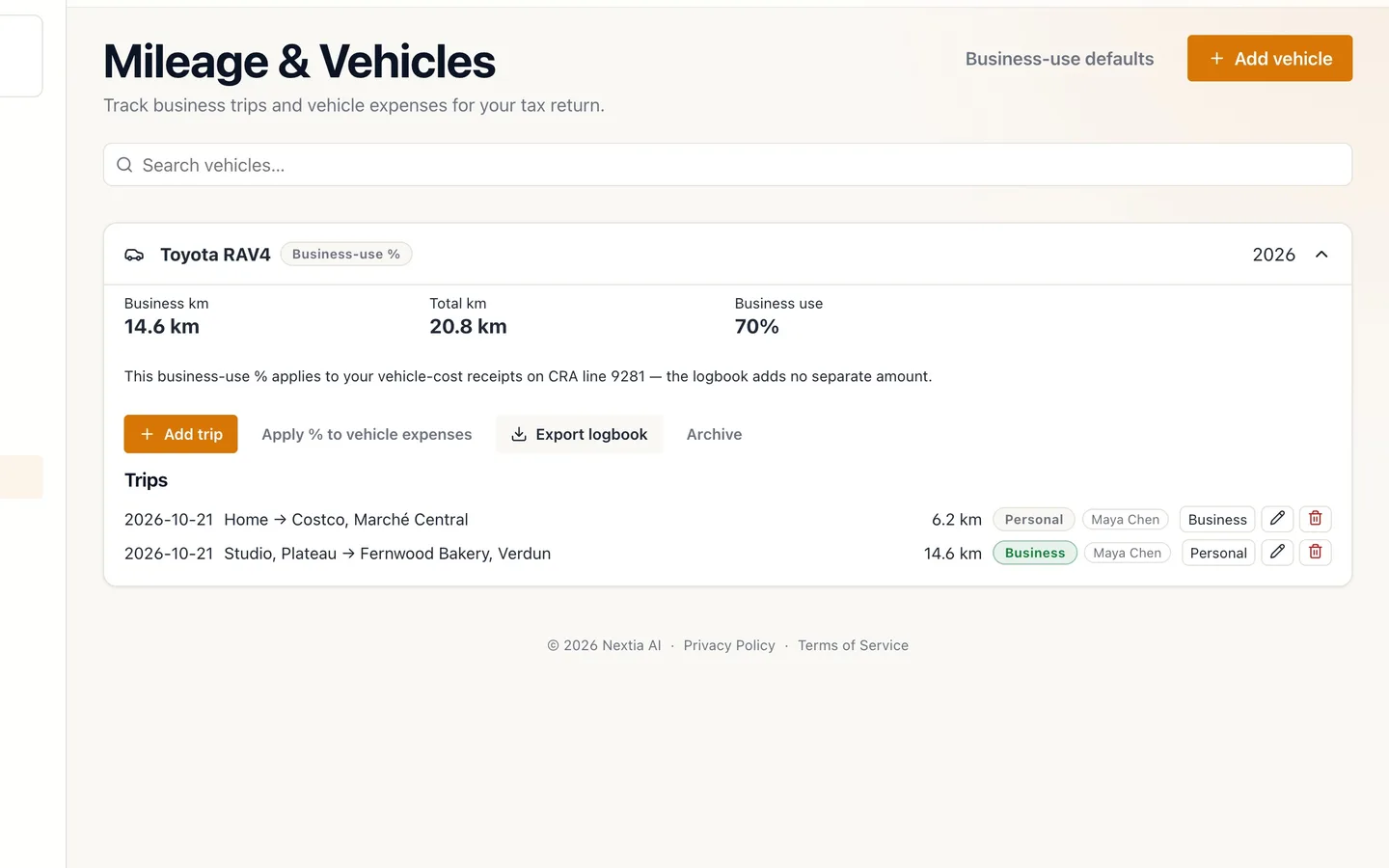This screenshot has height=868, width=1389.
Task: Click the 6.2 km trip distance
Action: pyautogui.click(x=957, y=519)
